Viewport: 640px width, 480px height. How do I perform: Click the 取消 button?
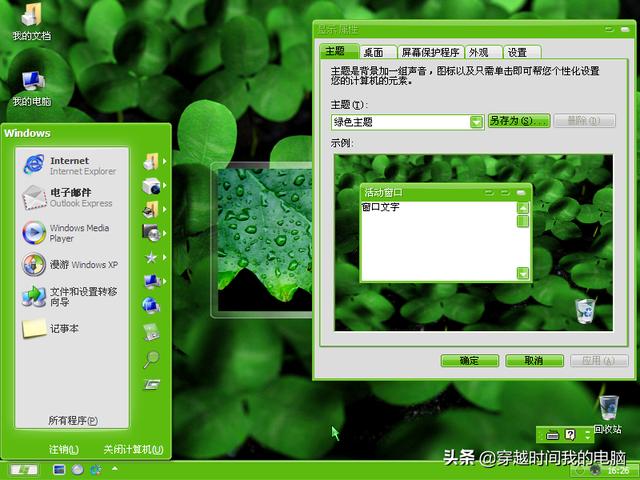(534, 360)
